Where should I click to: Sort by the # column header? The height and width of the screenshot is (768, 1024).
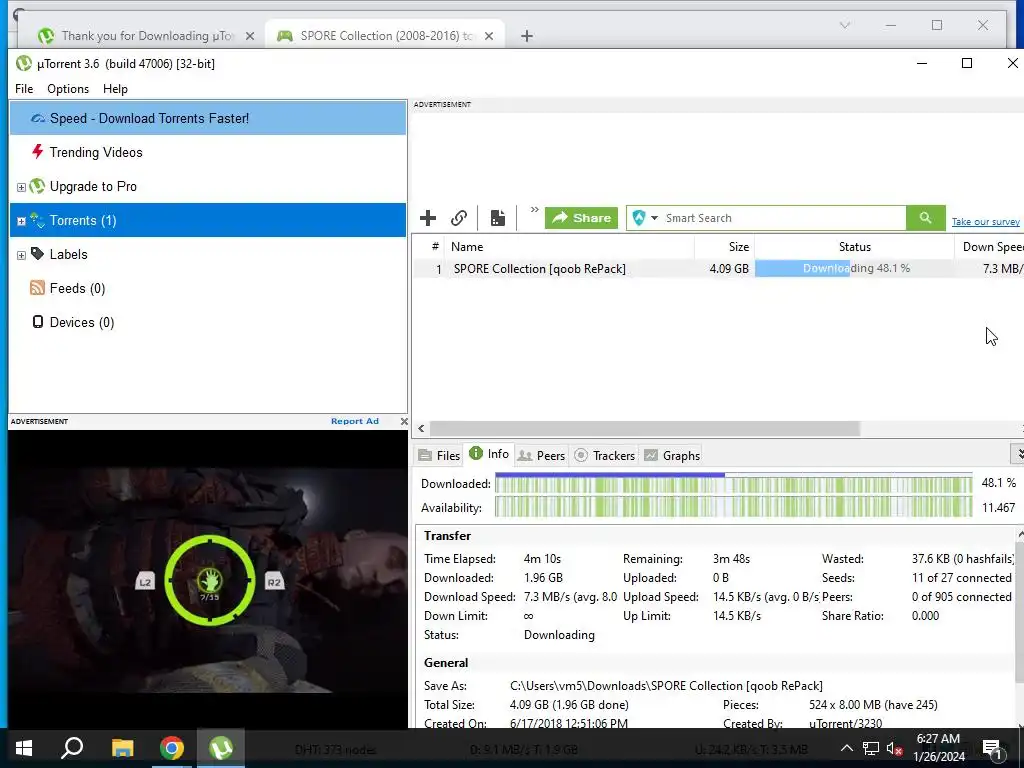pos(434,247)
